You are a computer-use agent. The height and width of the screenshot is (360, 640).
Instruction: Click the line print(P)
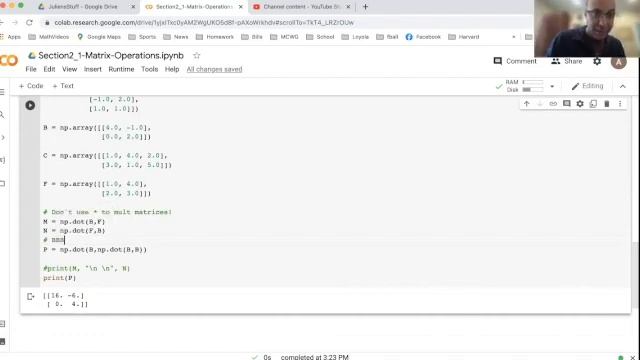click(60, 278)
